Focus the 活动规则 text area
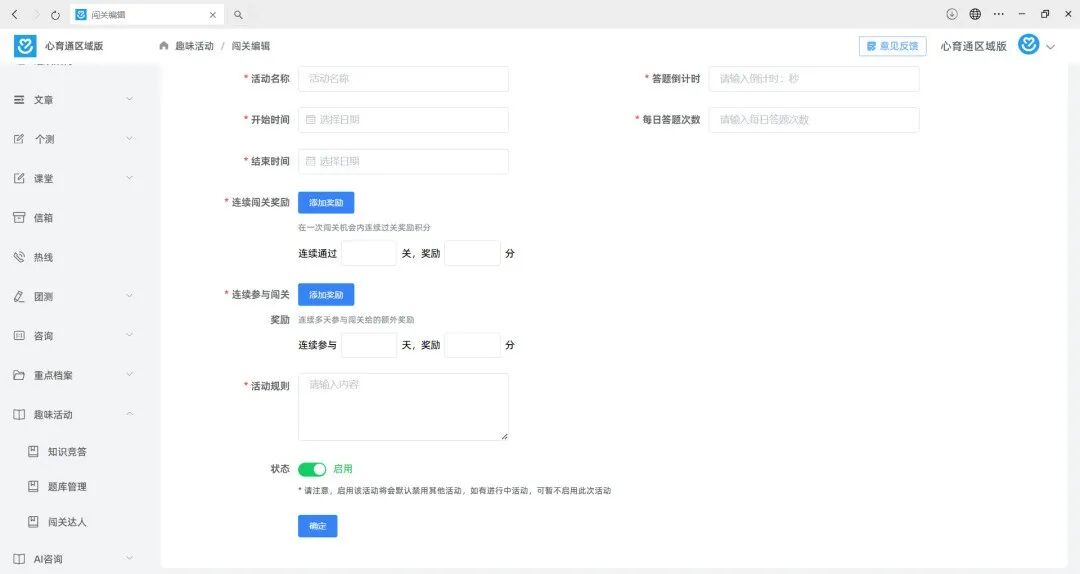The width and height of the screenshot is (1080, 574). (404, 407)
